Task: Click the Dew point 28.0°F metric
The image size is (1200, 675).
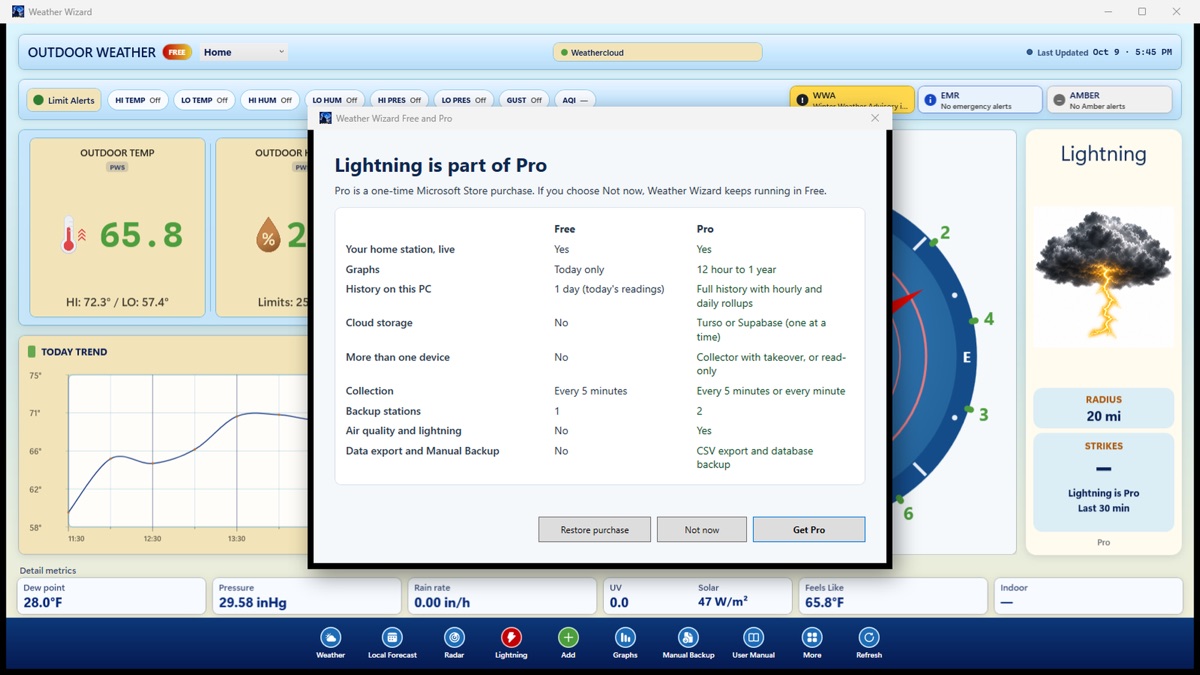Action: click(x=112, y=596)
